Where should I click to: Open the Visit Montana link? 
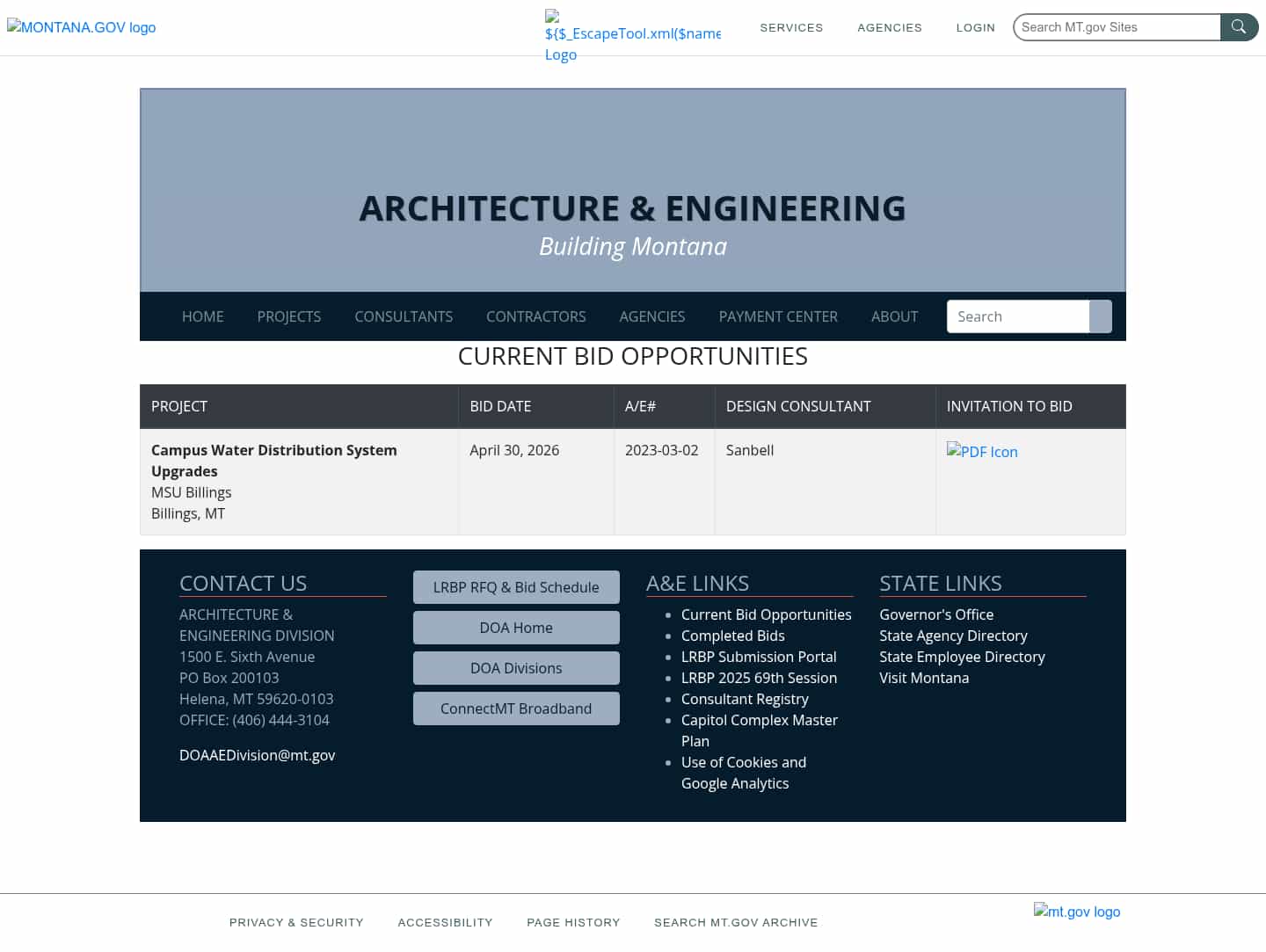(x=924, y=678)
